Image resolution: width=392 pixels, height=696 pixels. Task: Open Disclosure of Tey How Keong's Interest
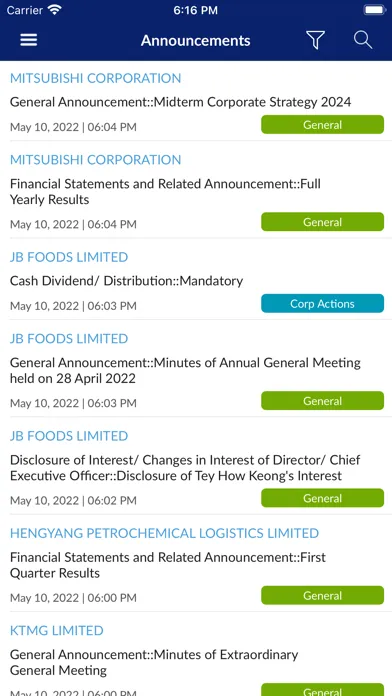coord(185,468)
